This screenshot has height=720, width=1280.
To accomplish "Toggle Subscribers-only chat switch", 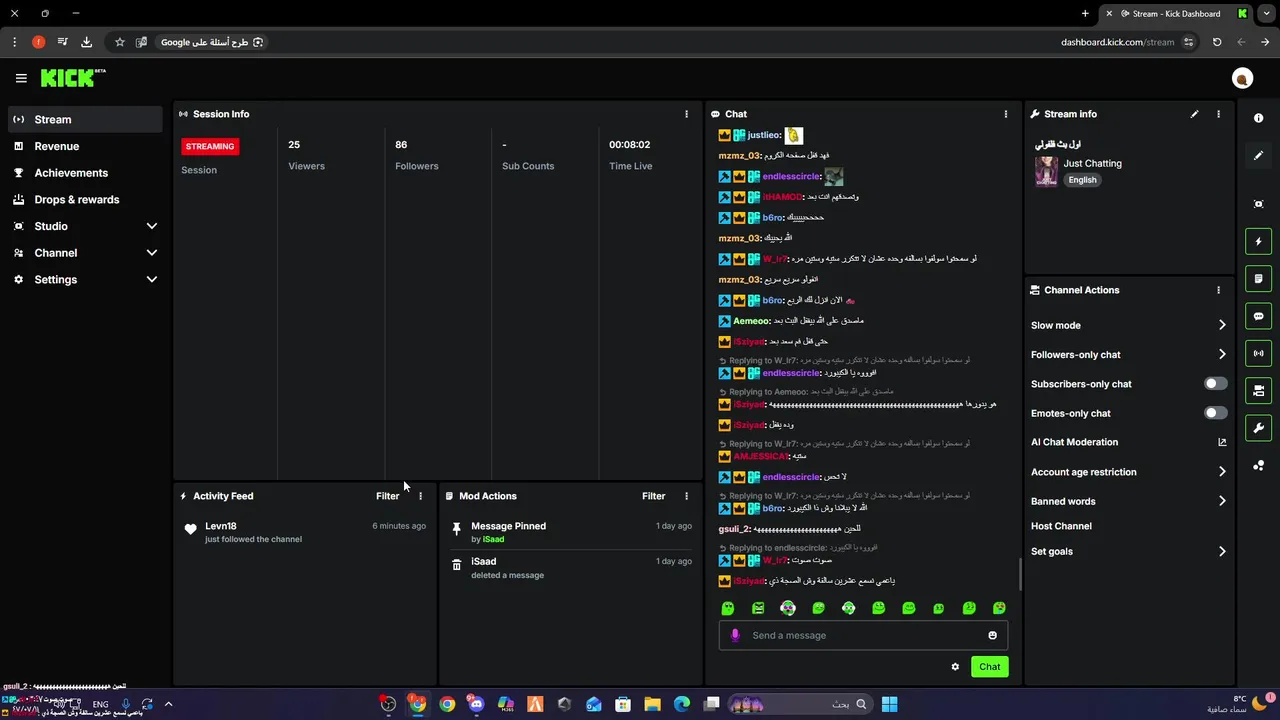I will pyautogui.click(x=1215, y=384).
